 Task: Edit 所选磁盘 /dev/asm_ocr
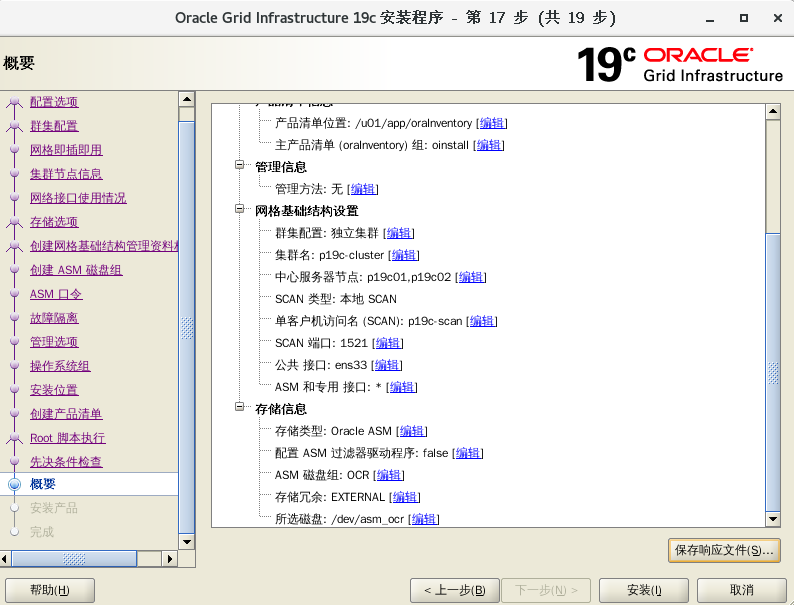[424, 519]
